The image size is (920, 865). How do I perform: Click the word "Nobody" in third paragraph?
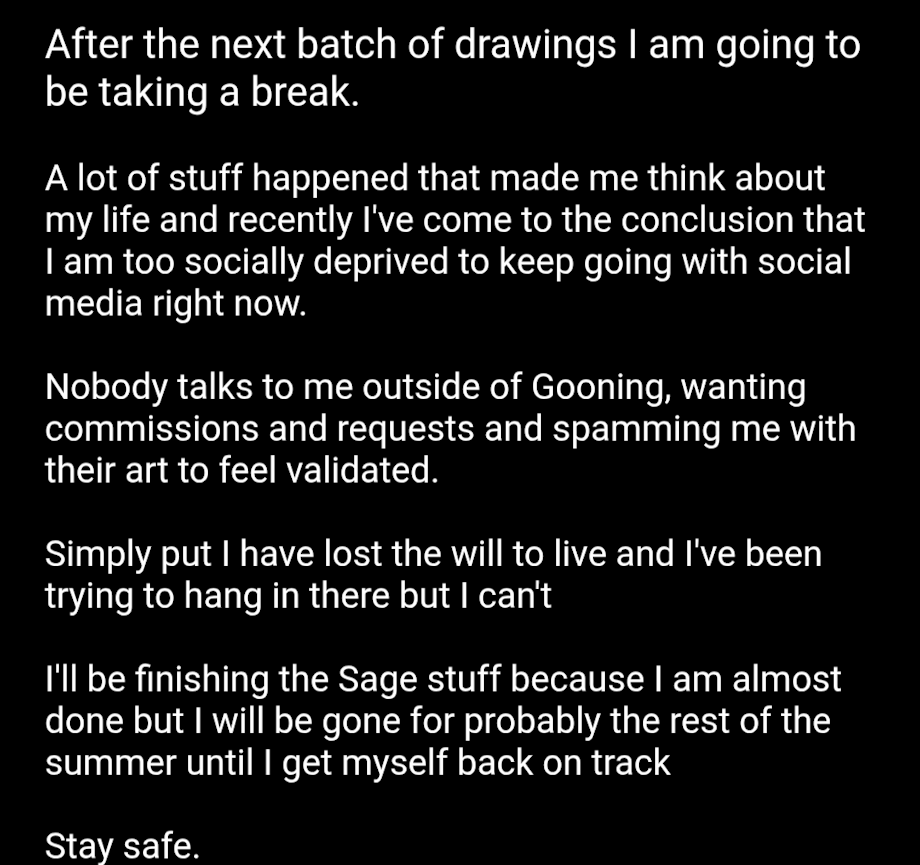(106, 388)
